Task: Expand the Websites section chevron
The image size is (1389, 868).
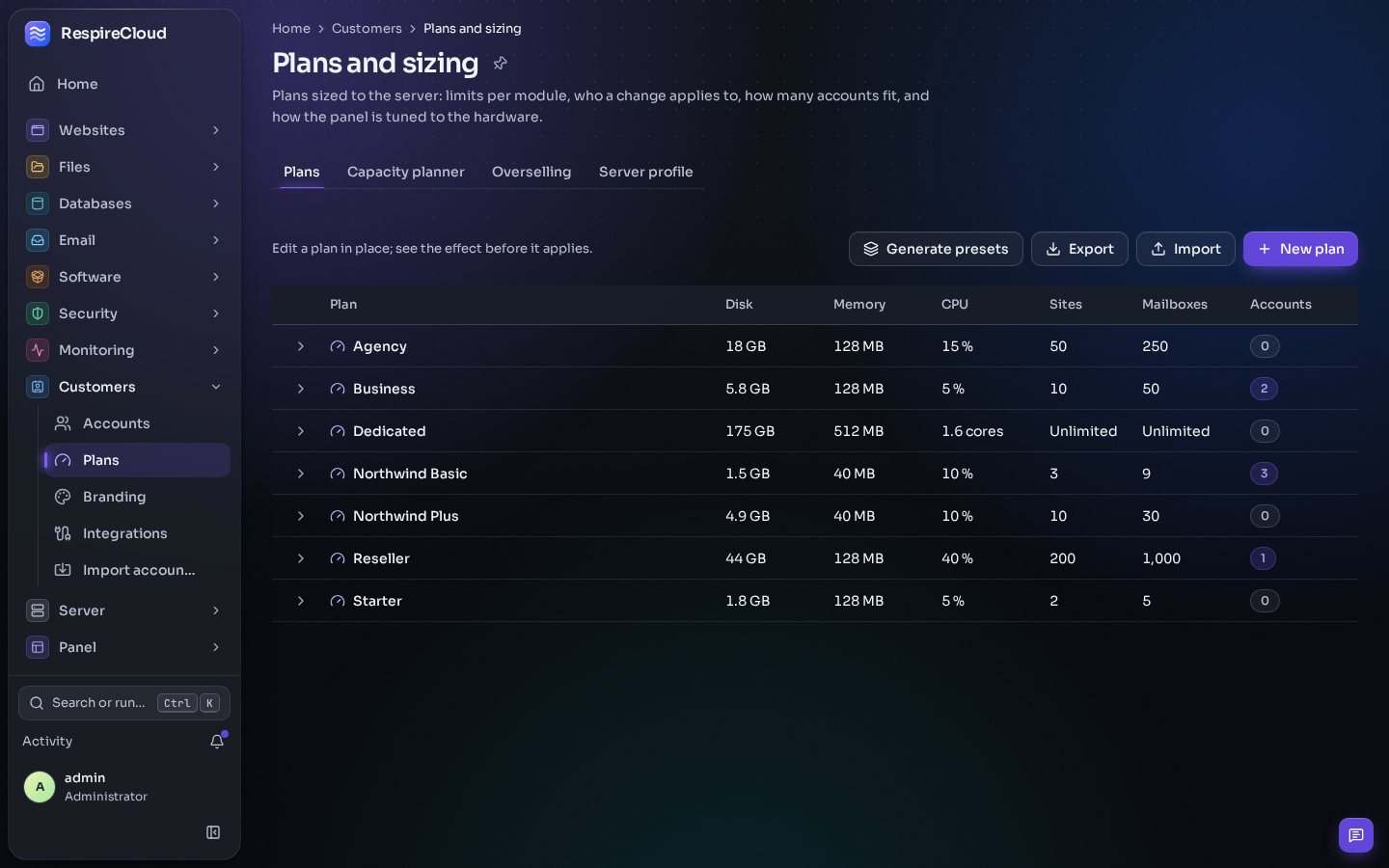Action: (x=216, y=130)
